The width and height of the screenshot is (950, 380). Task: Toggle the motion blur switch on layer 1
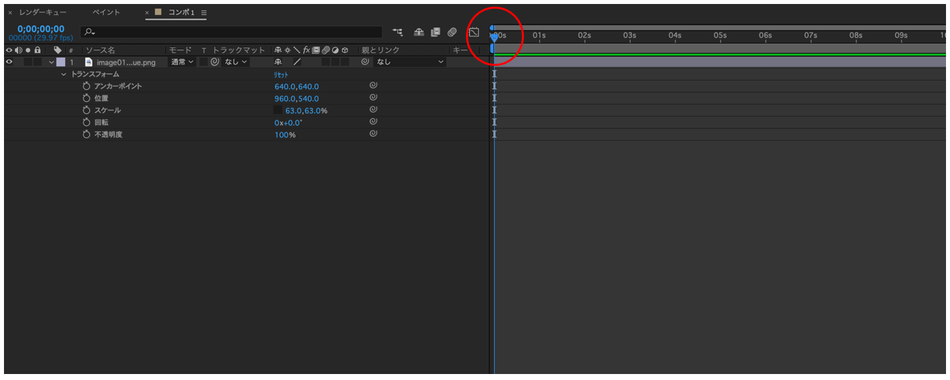[x=325, y=62]
